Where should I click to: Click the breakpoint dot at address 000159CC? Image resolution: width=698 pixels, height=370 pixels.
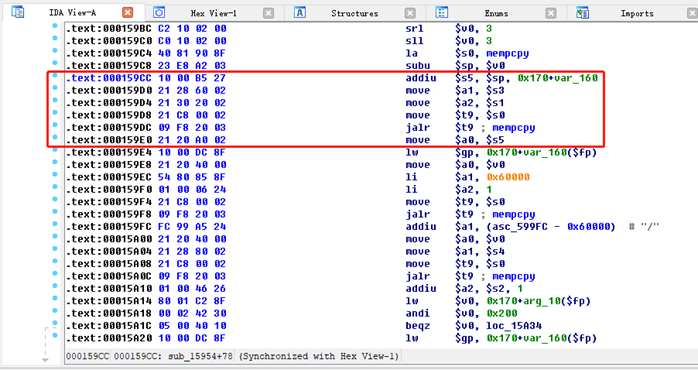[55, 76]
